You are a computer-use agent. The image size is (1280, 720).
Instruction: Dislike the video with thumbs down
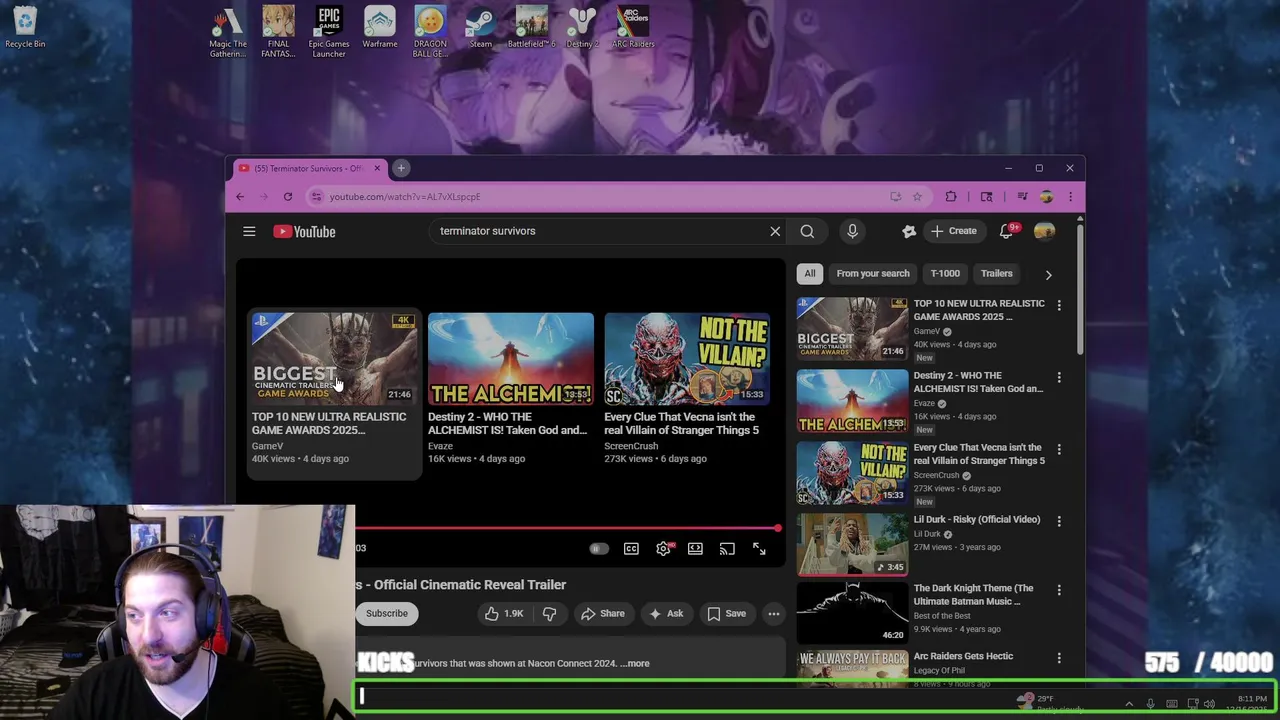[x=549, y=613]
